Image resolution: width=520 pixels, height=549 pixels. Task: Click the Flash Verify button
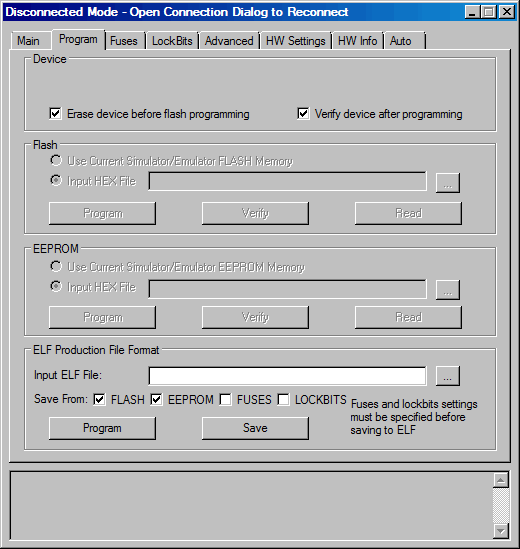255,213
